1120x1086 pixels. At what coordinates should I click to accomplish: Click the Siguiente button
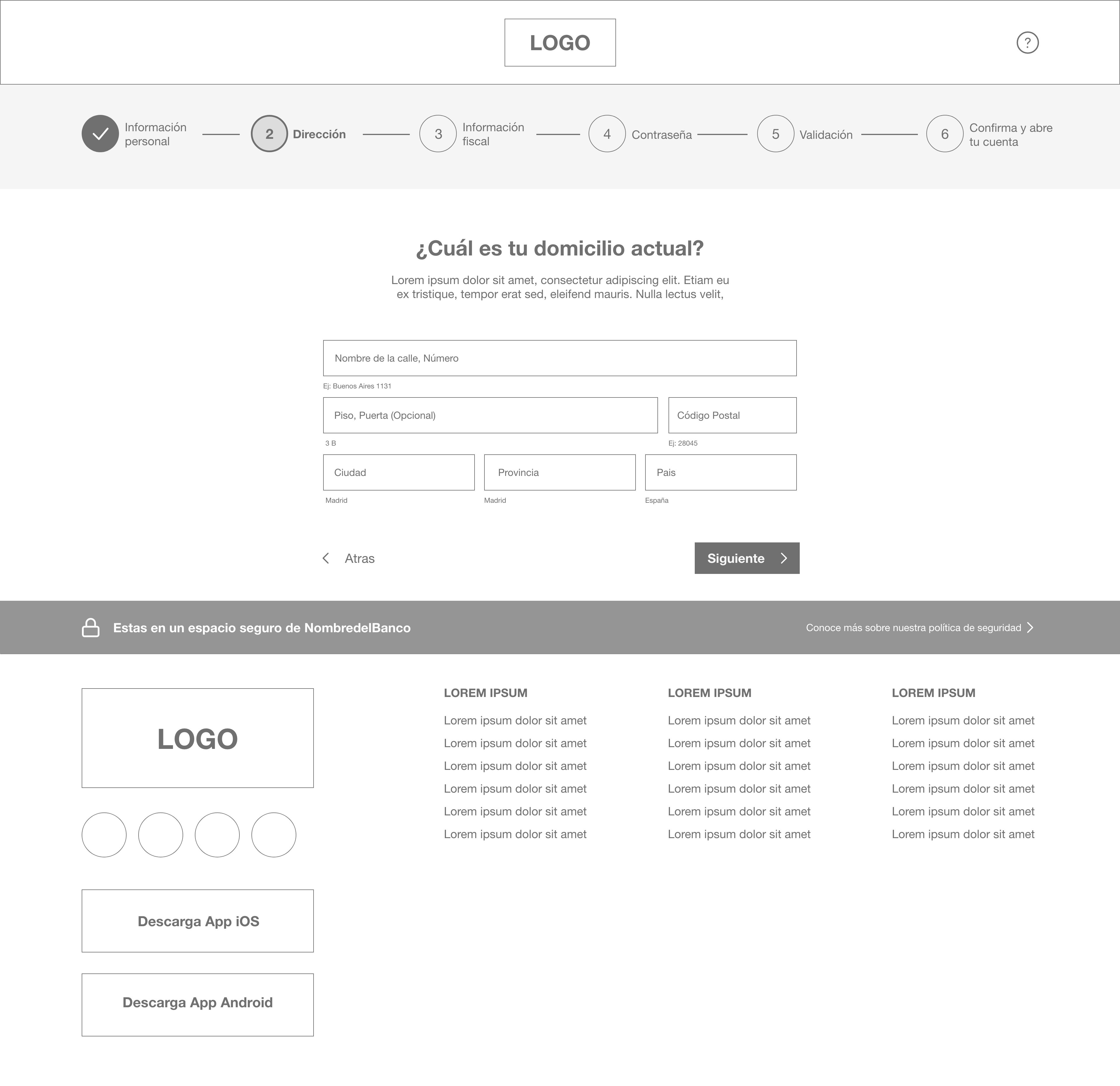[x=747, y=558]
